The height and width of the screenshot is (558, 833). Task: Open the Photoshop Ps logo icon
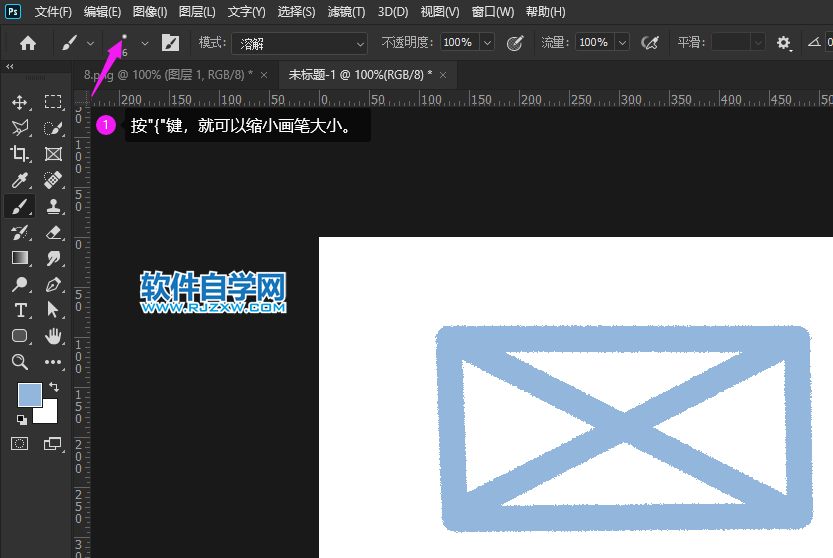(13, 11)
